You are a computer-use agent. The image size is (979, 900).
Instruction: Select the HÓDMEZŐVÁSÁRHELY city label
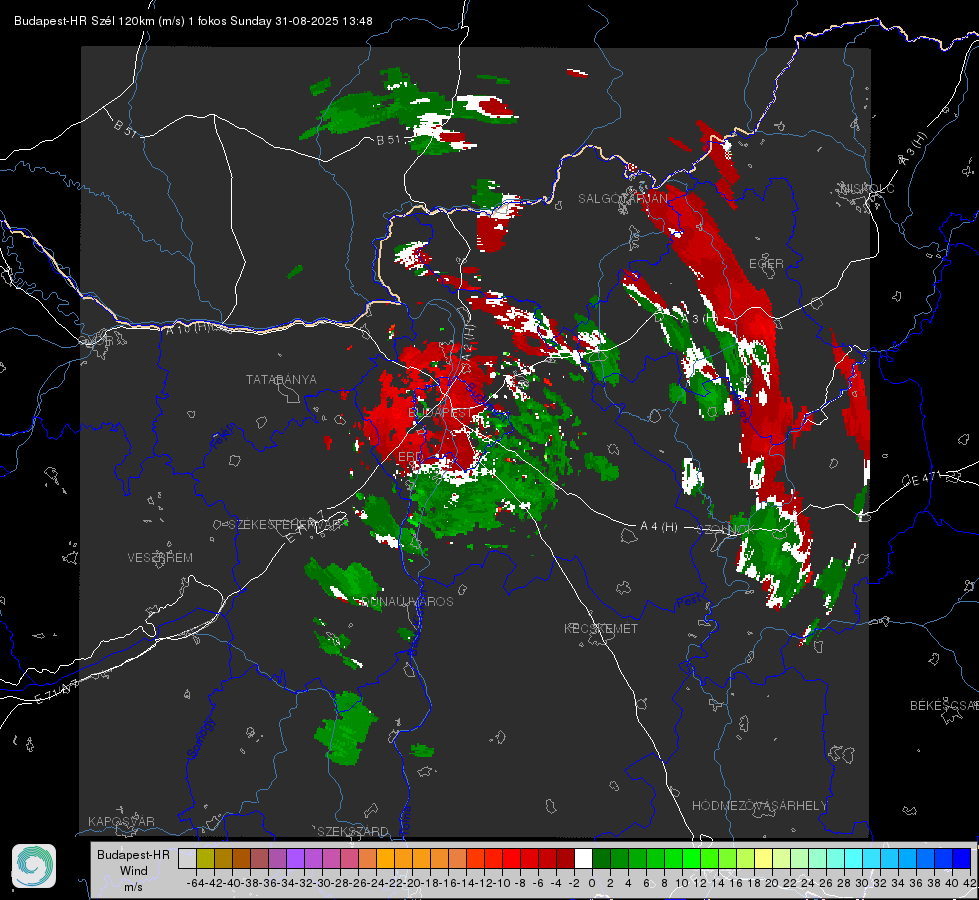tap(759, 806)
